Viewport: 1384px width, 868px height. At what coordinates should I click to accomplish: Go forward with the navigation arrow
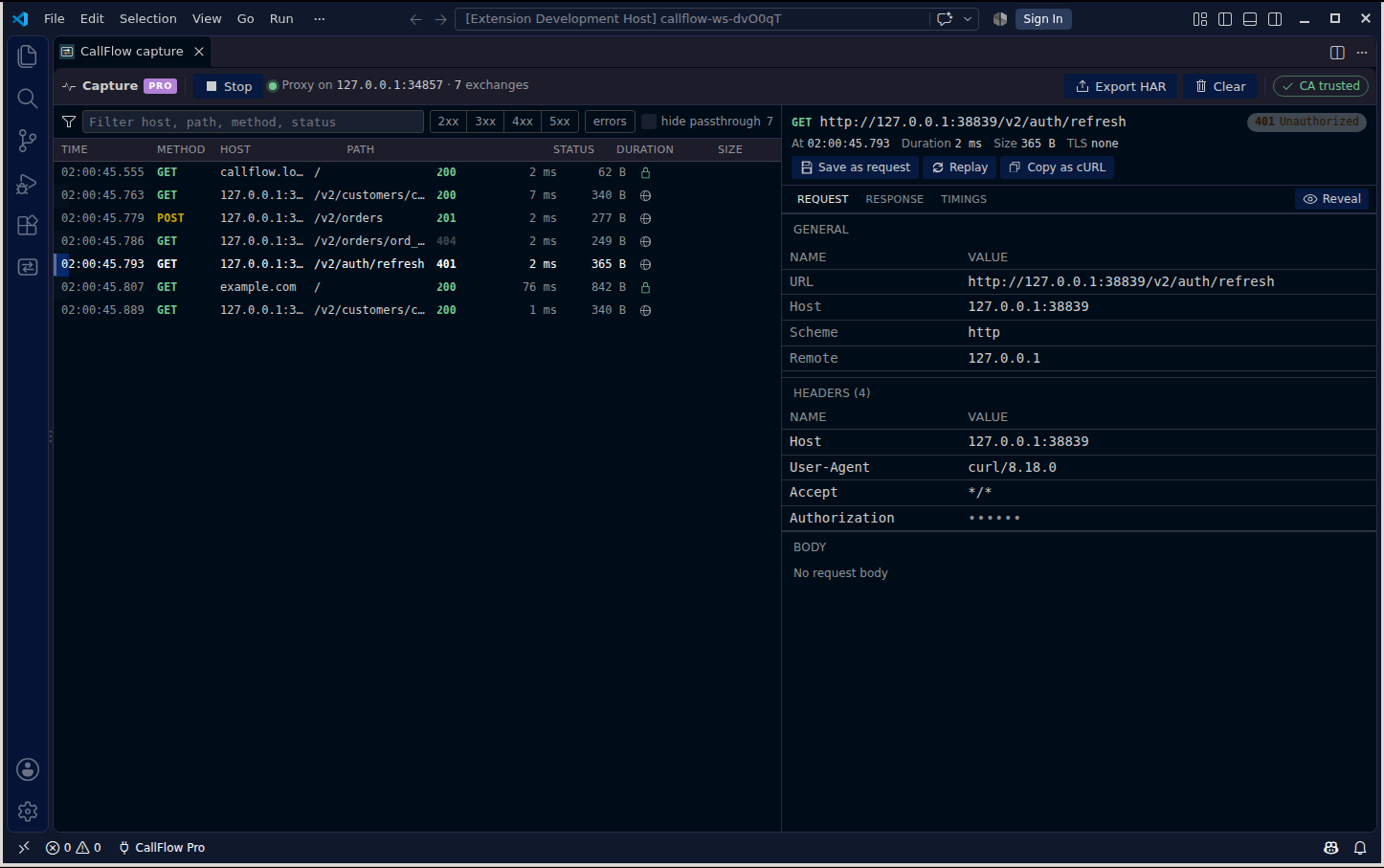(x=440, y=19)
